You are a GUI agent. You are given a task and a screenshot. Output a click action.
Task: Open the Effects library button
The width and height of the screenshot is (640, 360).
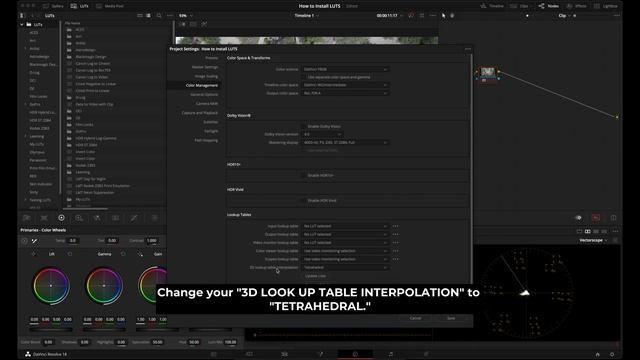pos(576,6)
